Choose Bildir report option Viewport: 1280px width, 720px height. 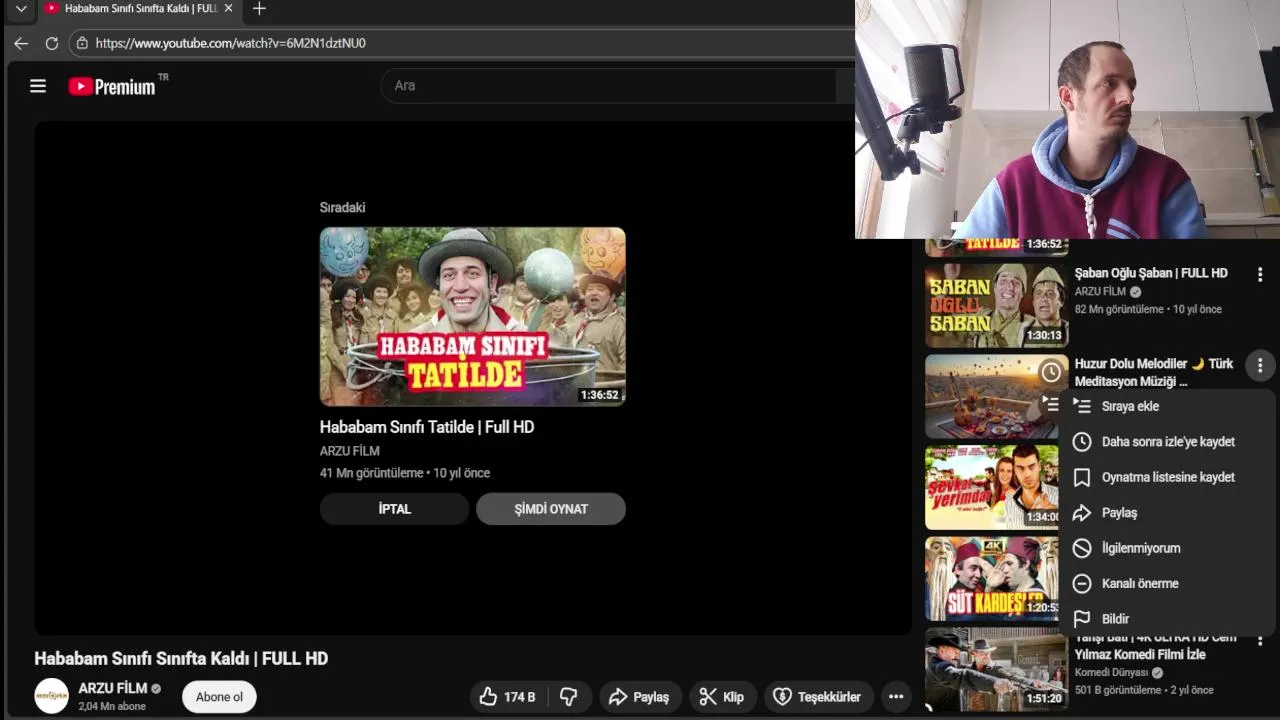[x=1167, y=619]
